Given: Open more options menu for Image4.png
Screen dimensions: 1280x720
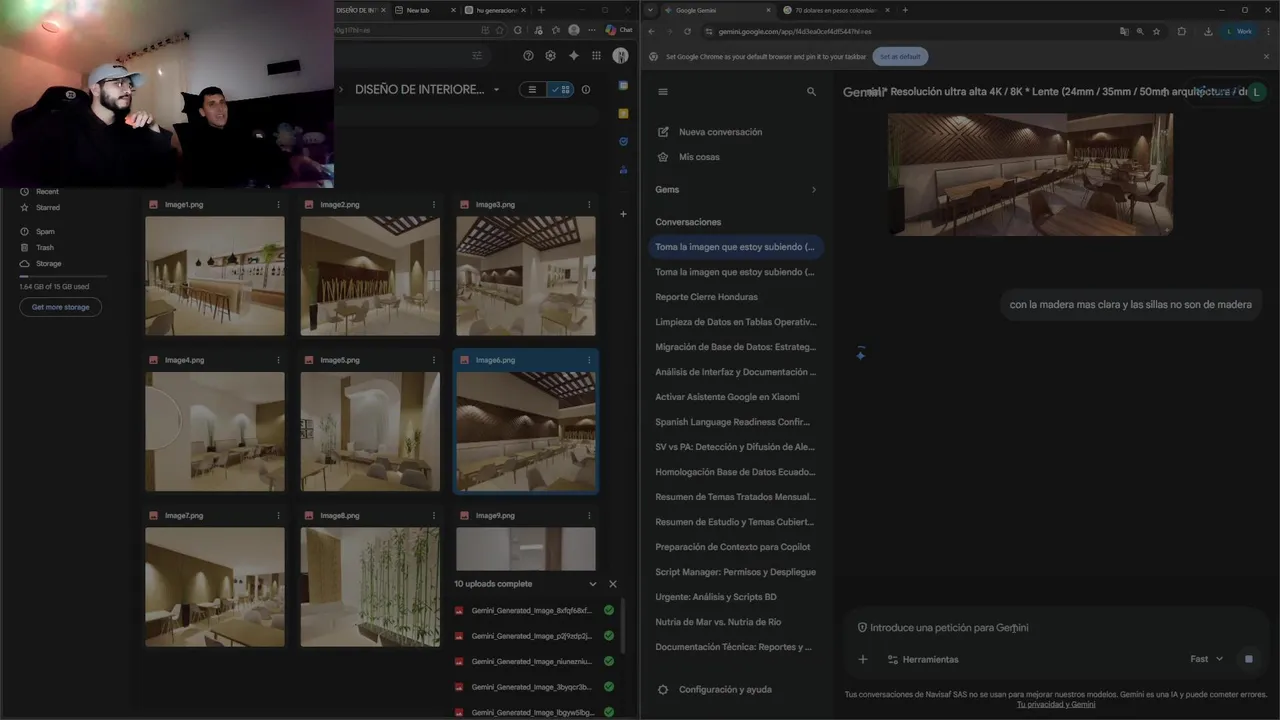Looking at the screenshot, I should (279, 360).
